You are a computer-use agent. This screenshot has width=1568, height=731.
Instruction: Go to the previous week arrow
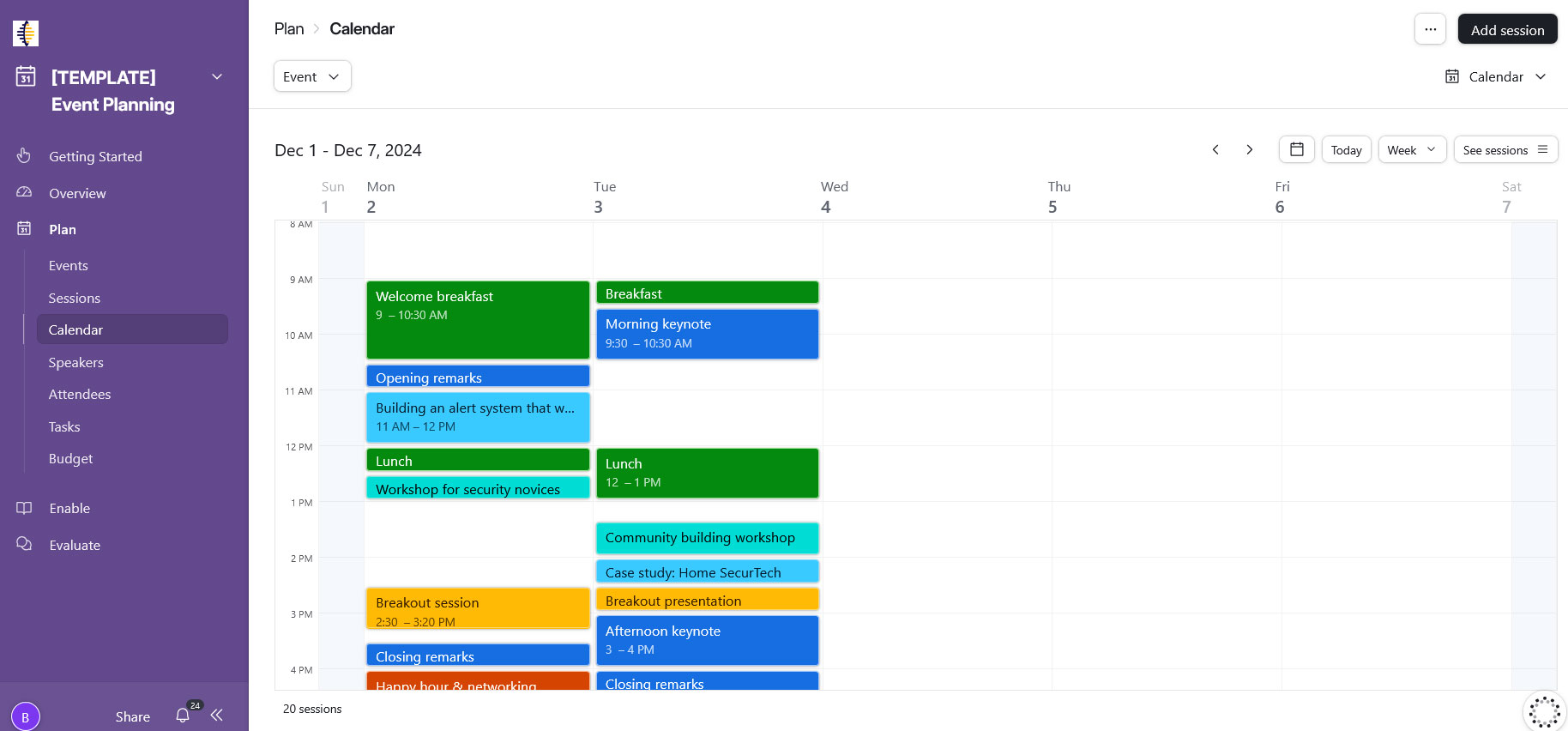click(1215, 149)
